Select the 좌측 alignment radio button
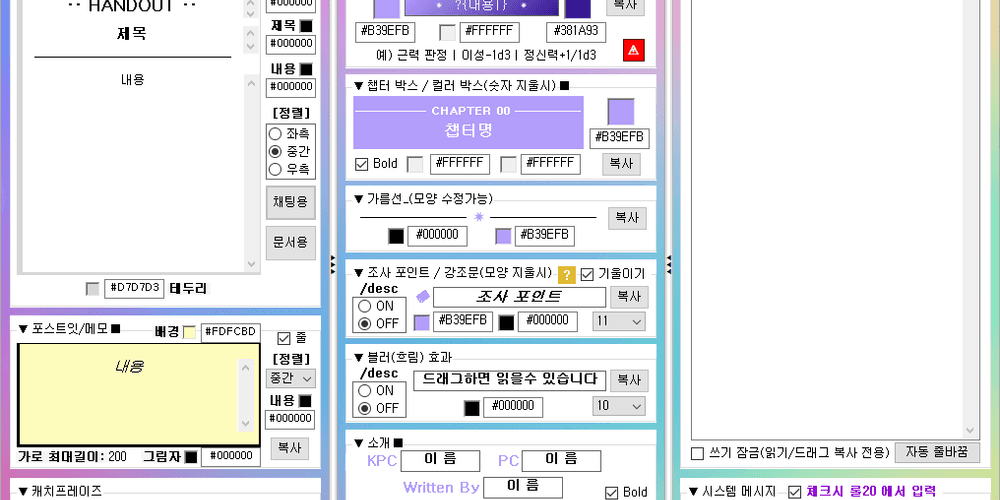Screen dimensions: 1000x500 click(x=275, y=134)
